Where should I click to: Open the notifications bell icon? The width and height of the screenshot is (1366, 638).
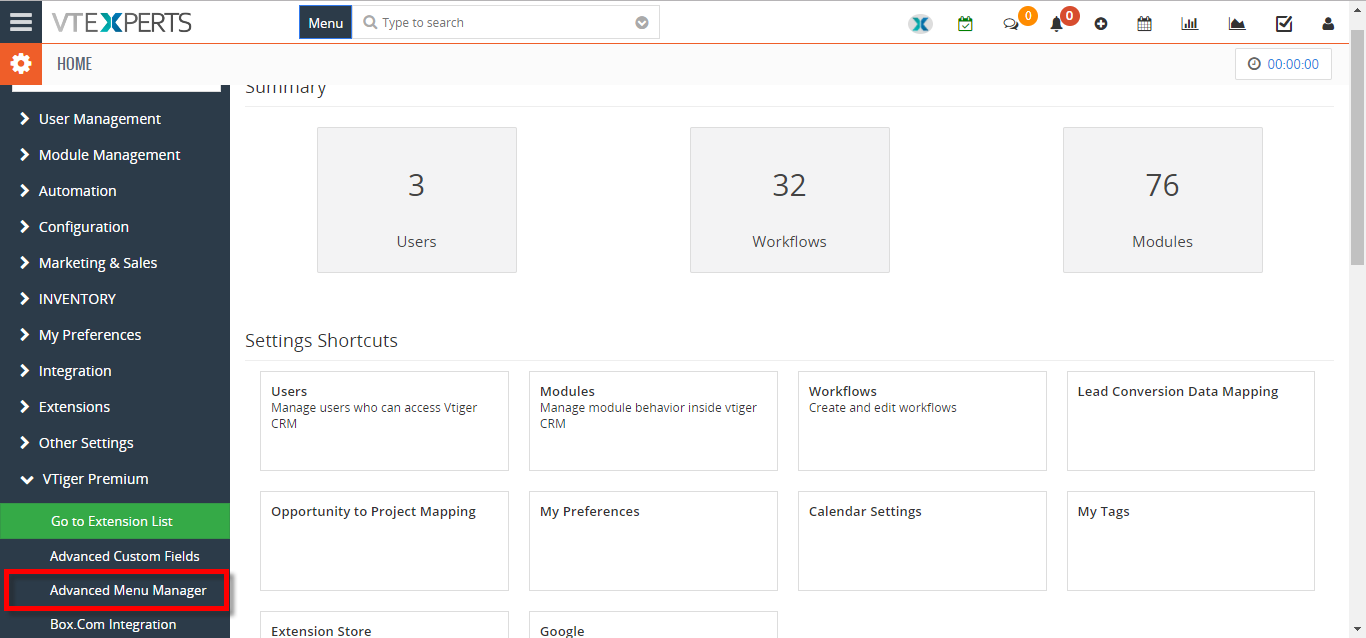click(x=1056, y=24)
